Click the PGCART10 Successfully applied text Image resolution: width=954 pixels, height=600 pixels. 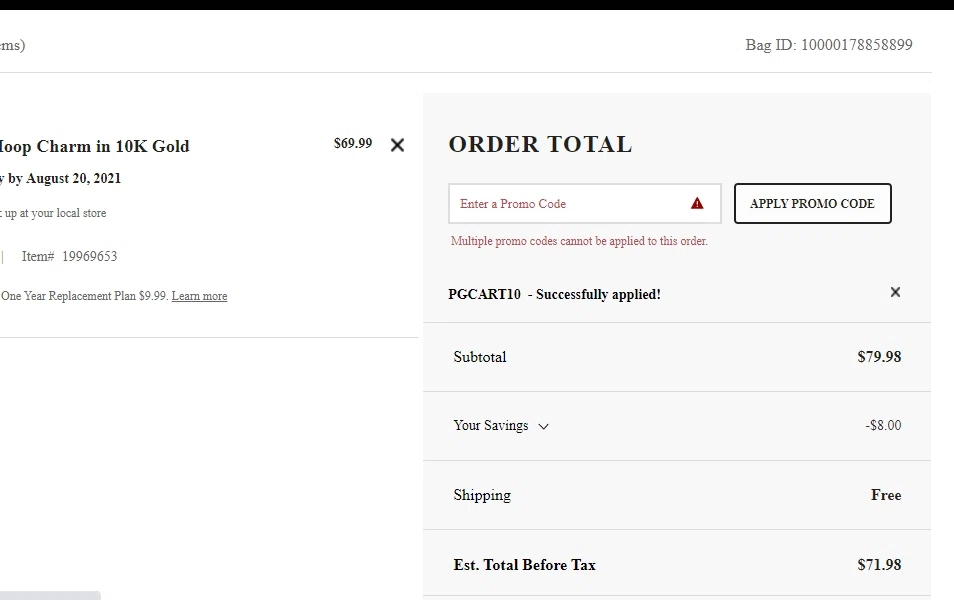point(554,294)
